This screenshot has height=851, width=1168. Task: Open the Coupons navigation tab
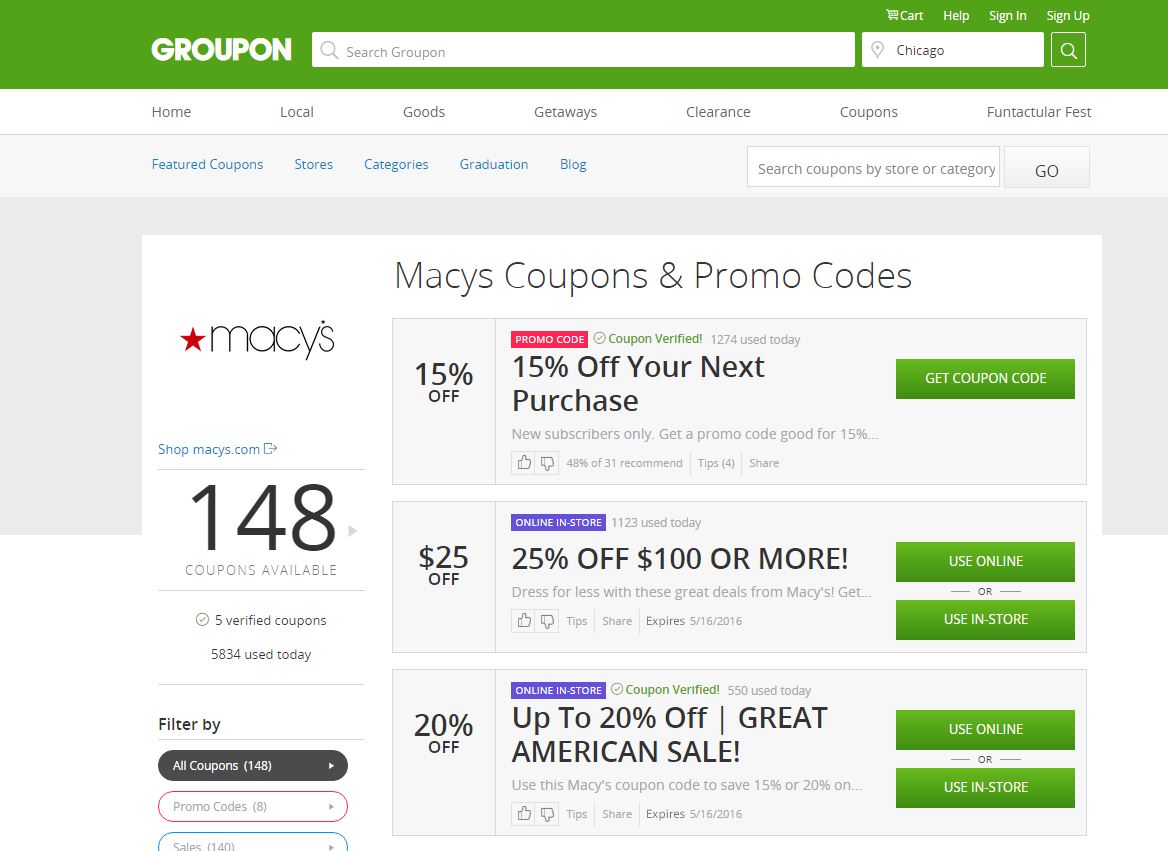869,112
